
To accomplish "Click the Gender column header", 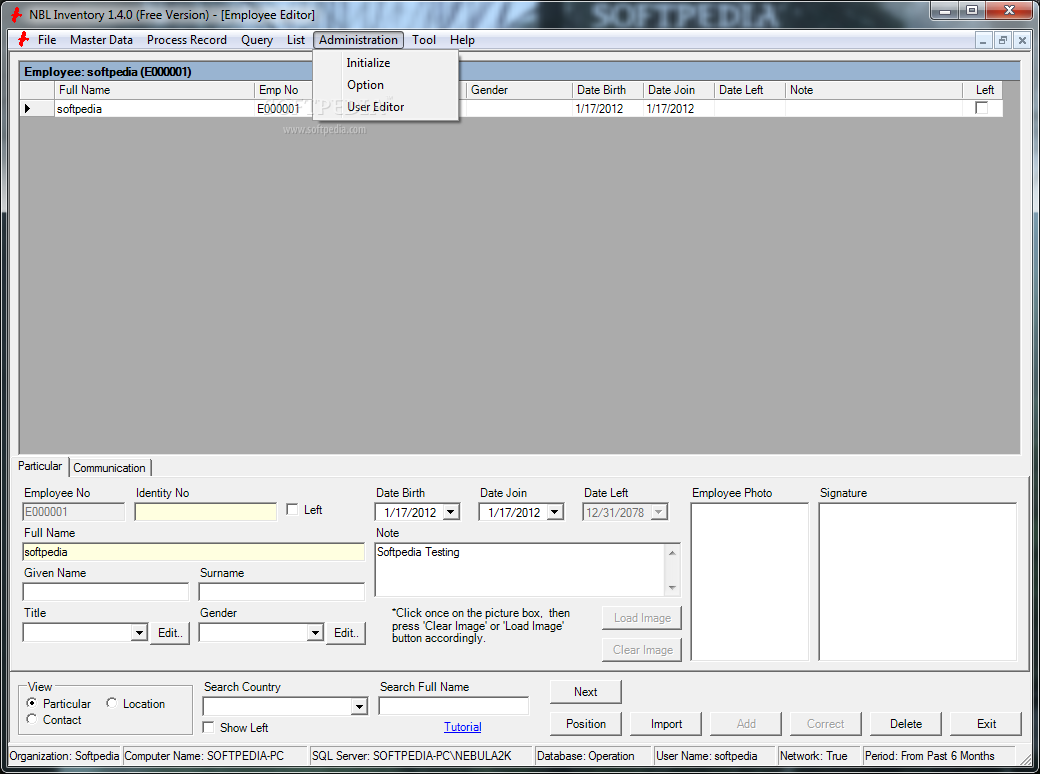I will coord(519,90).
